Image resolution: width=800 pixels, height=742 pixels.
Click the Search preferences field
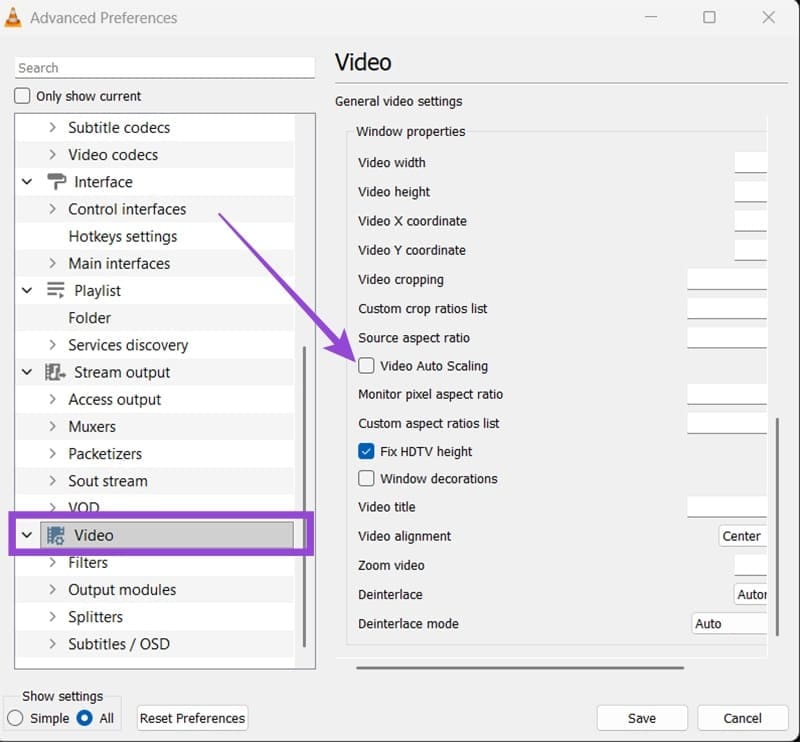tap(163, 67)
